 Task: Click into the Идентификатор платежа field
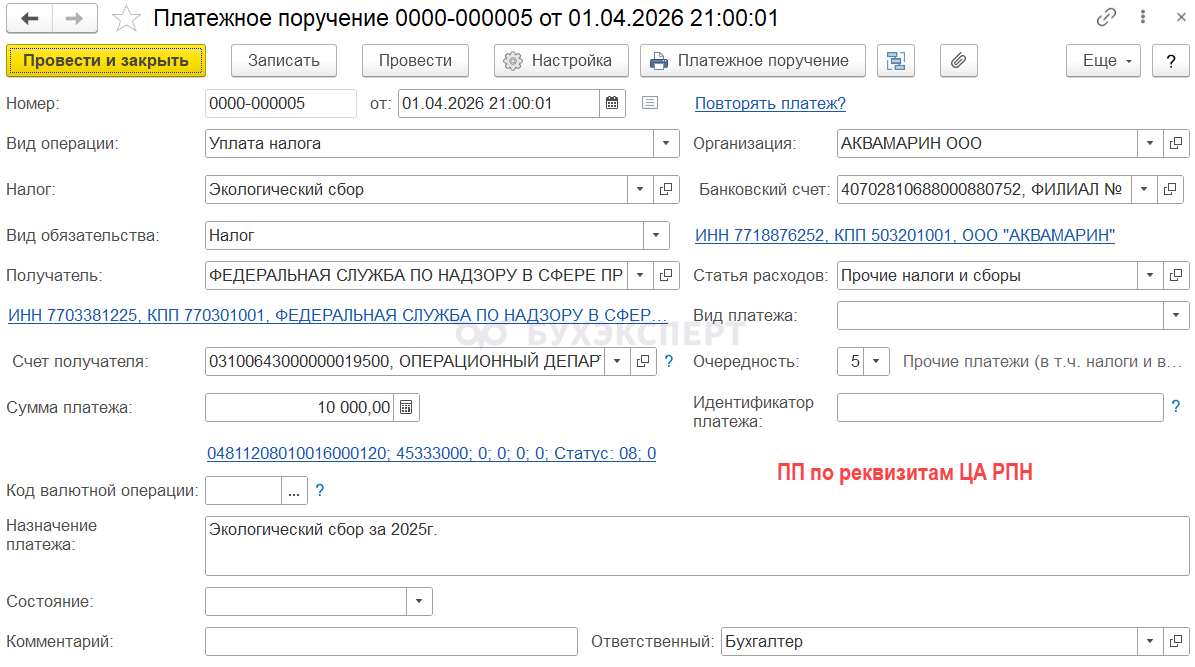1000,408
